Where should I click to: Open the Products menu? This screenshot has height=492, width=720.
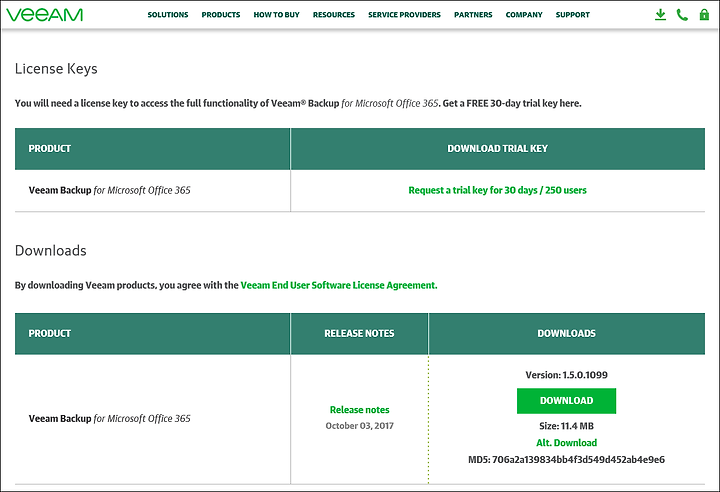(x=221, y=15)
